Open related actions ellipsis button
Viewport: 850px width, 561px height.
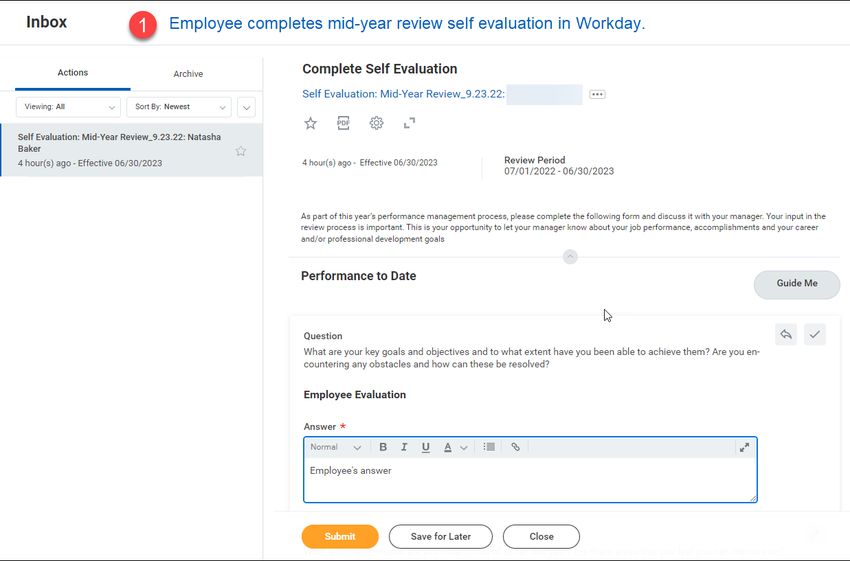[x=597, y=94]
